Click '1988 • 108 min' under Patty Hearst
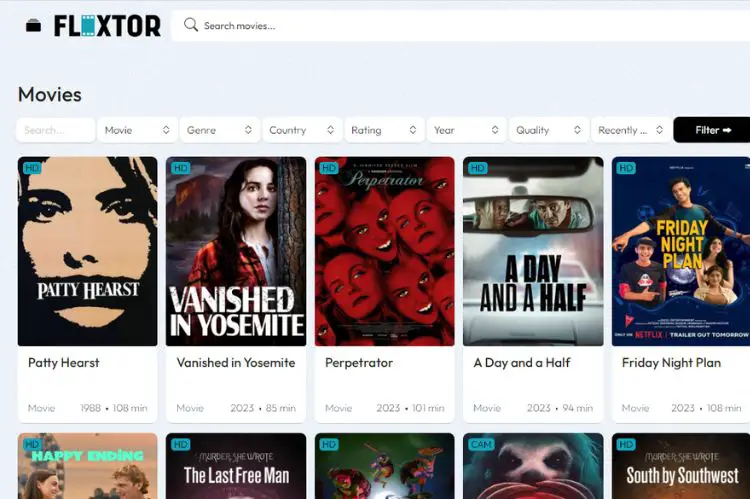 (x=114, y=408)
